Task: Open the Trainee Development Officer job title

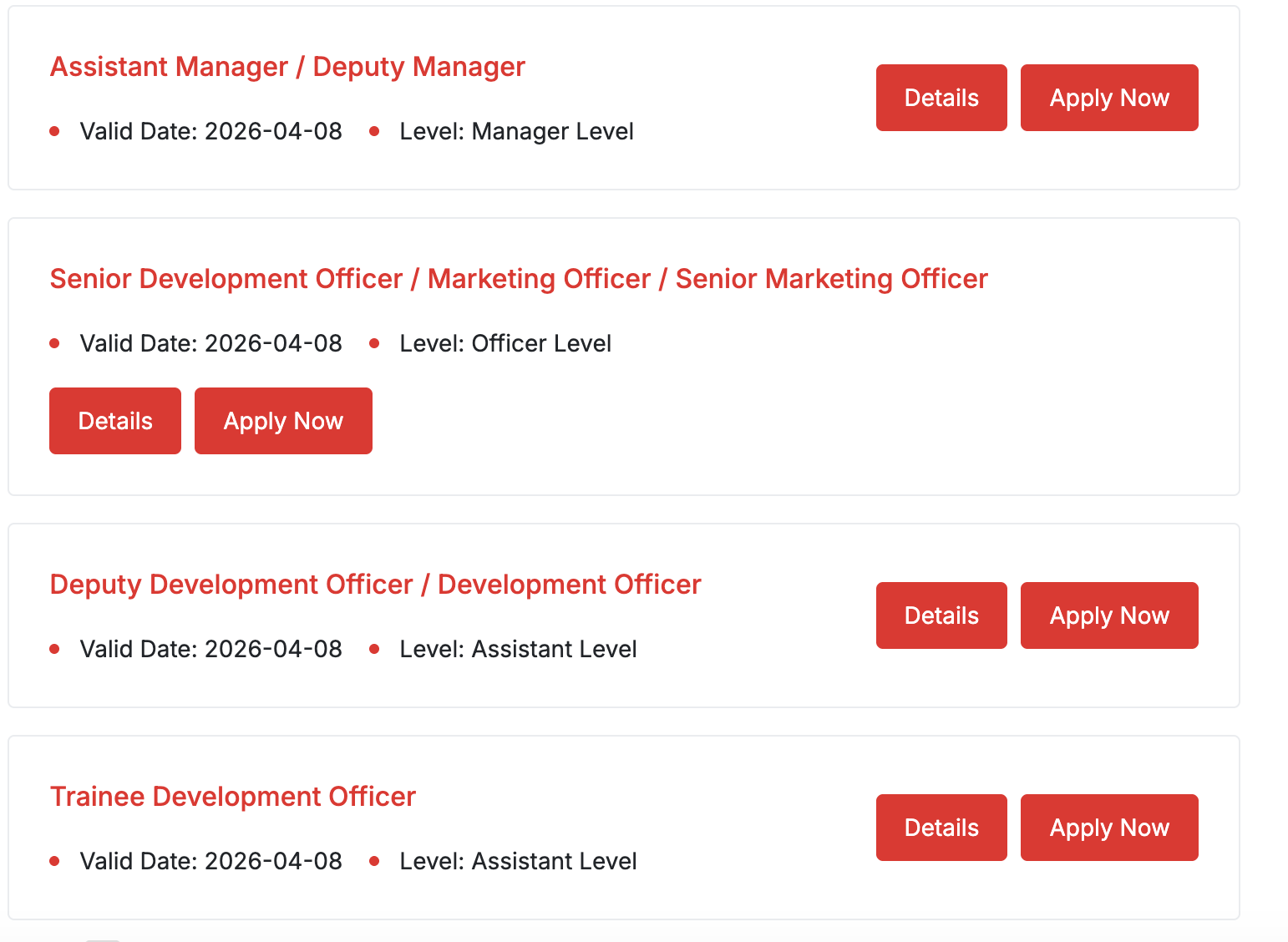Action: [233, 797]
